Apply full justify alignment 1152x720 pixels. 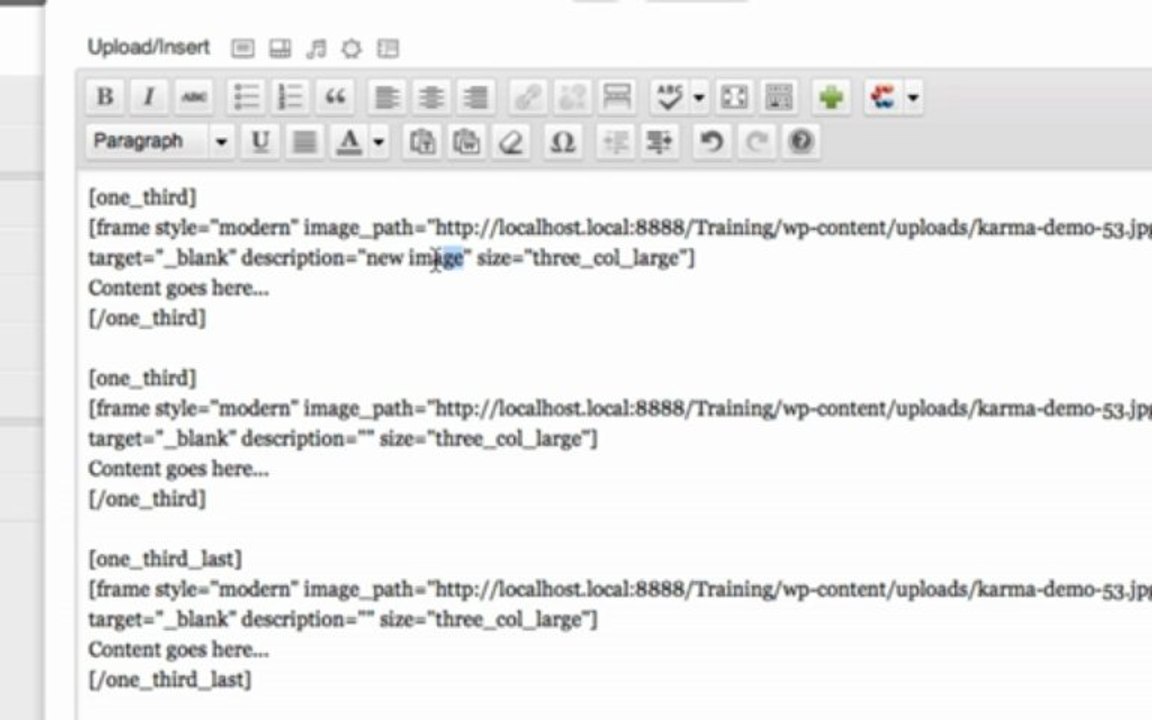coord(305,141)
